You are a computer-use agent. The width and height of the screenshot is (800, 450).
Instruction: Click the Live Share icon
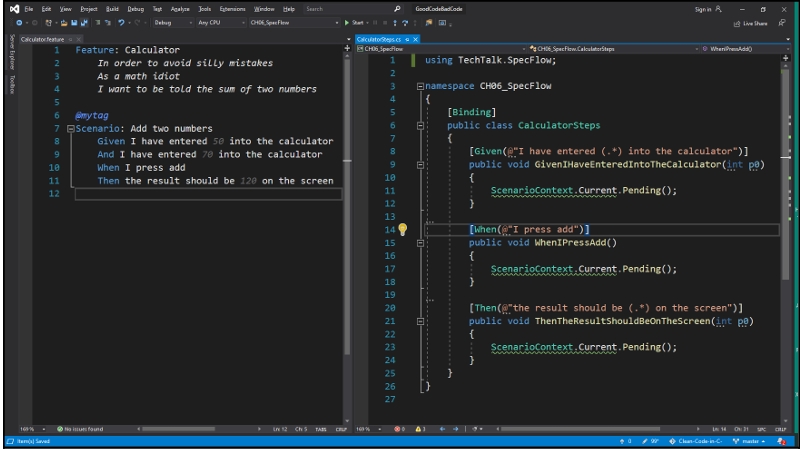[x=737, y=22]
